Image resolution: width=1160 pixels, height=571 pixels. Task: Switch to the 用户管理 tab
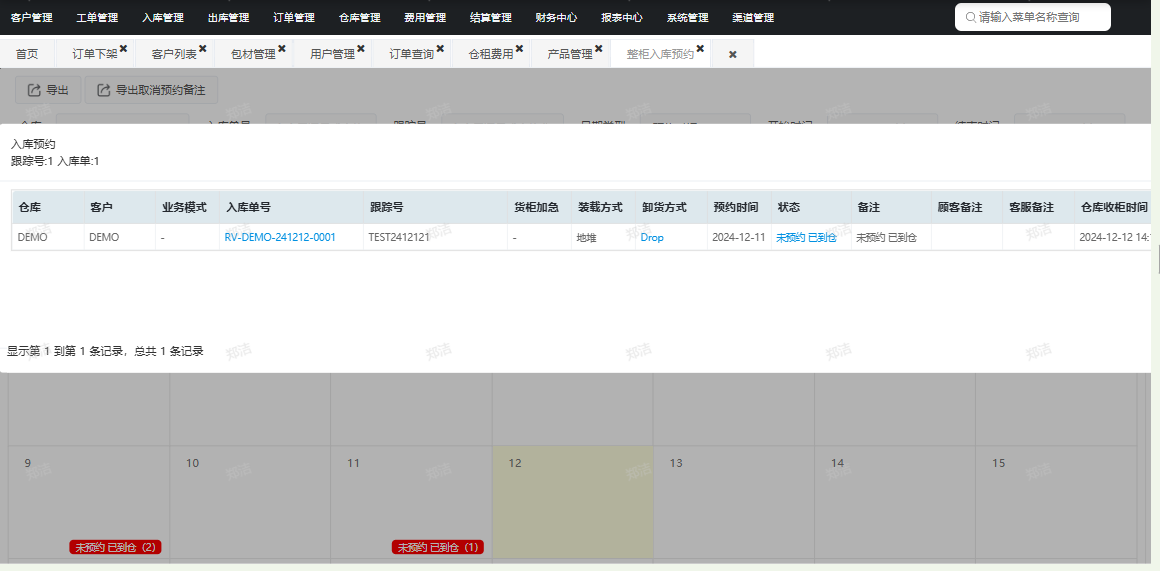pos(332,54)
